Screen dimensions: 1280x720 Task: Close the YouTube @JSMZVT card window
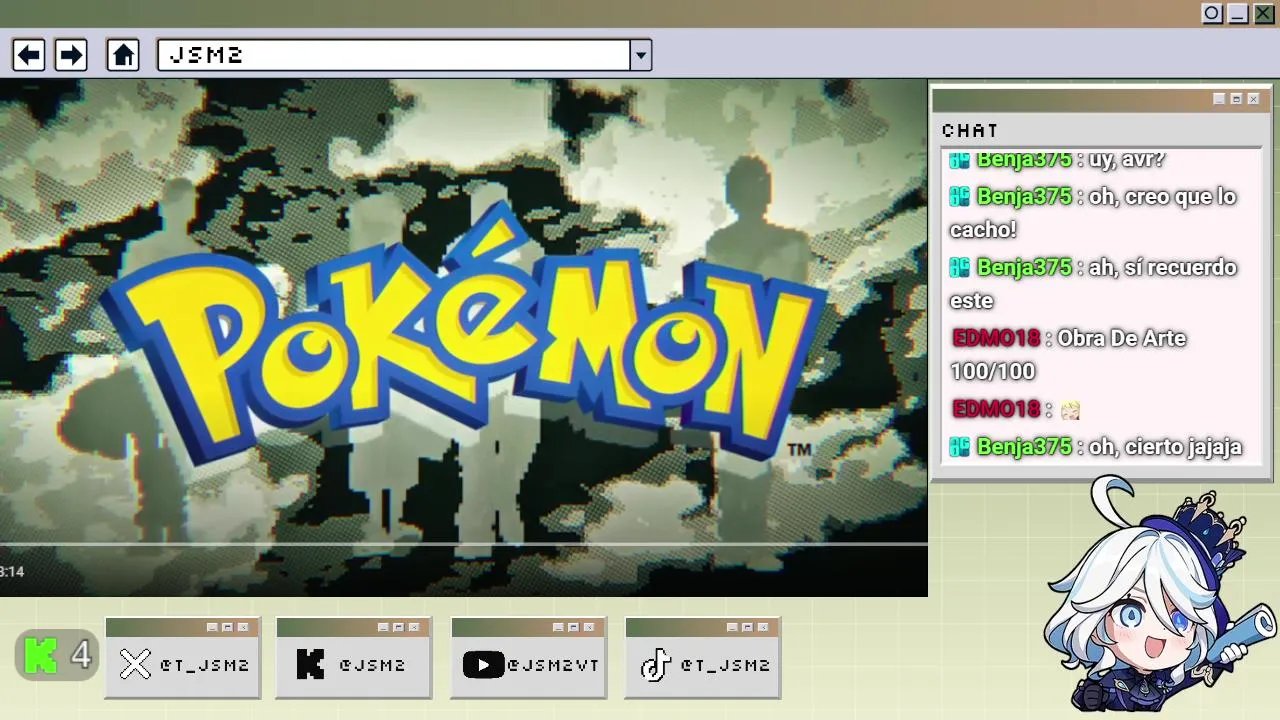(x=589, y=627)
